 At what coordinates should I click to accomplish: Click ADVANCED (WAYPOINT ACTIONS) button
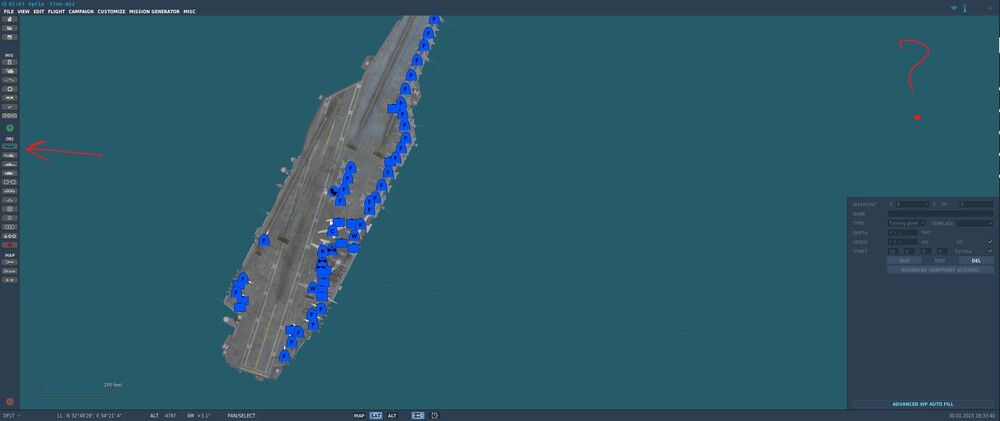(940, 270)
